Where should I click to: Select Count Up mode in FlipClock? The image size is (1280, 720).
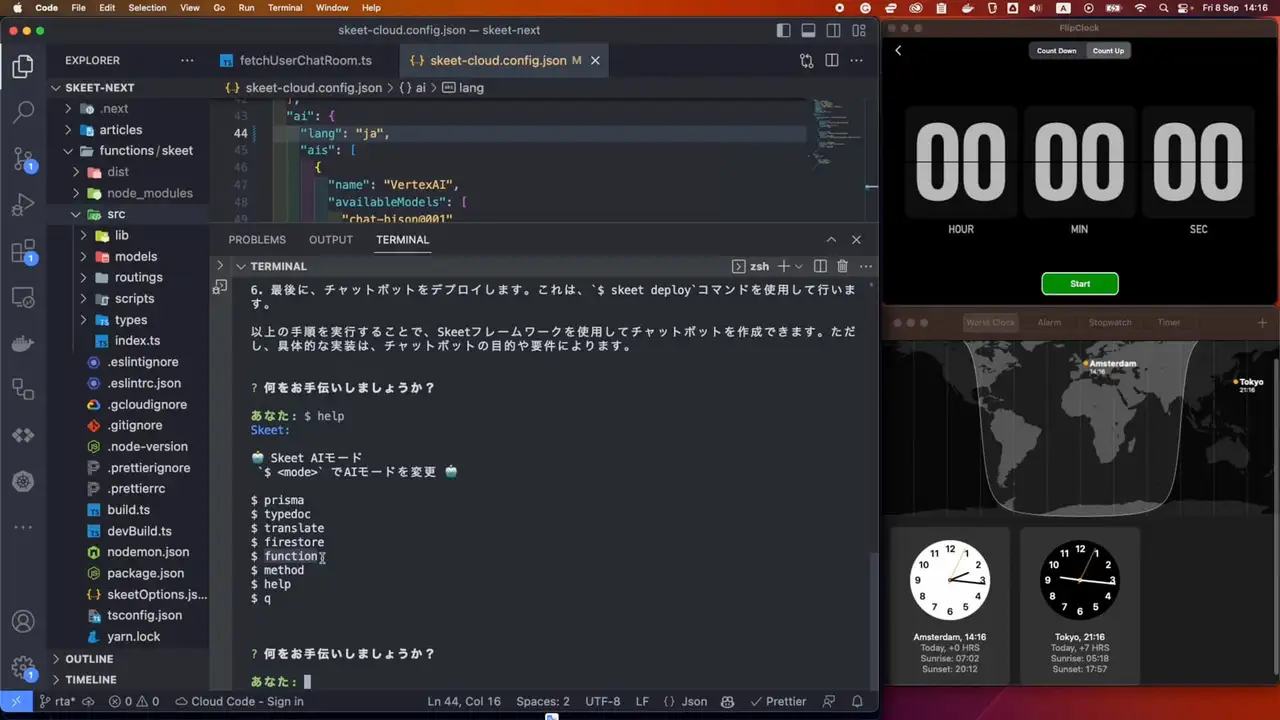click(1108, 51)
